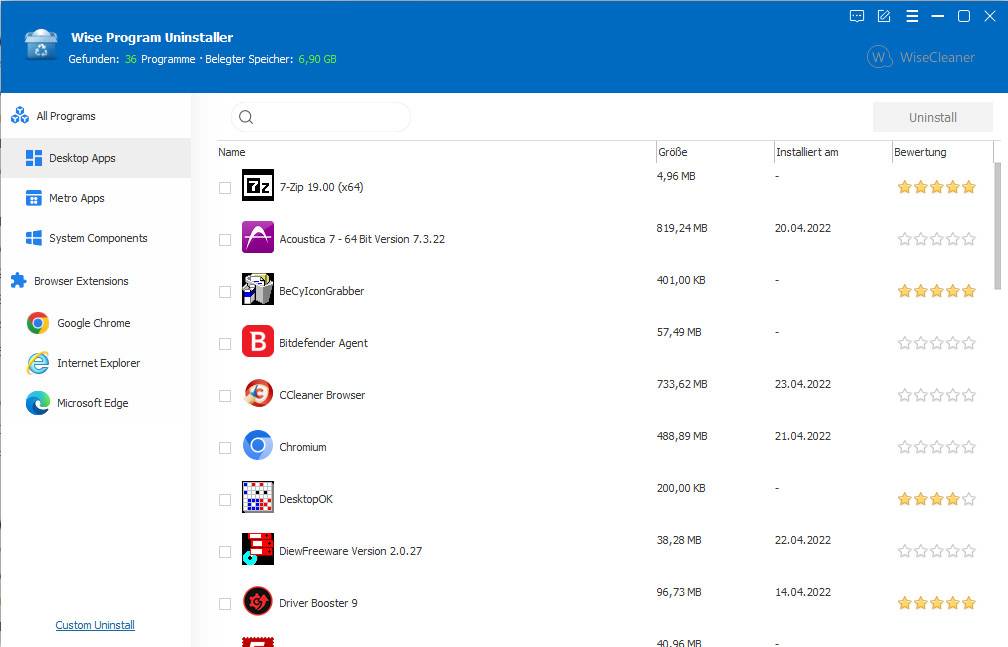View Microsoft Edge extensions
Viewport: 1008px width, 647px height.
click(x=96, y=403)
